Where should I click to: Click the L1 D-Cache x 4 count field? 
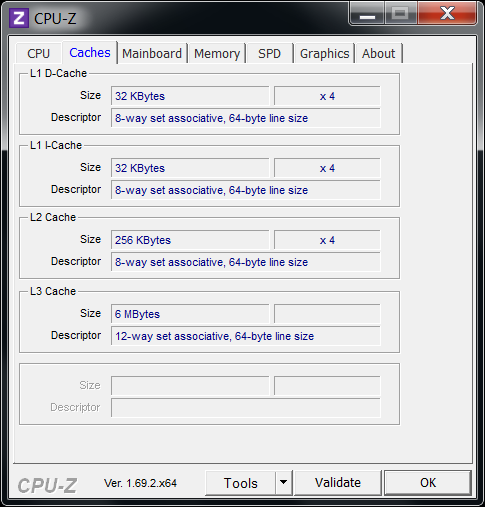[327, 96]
